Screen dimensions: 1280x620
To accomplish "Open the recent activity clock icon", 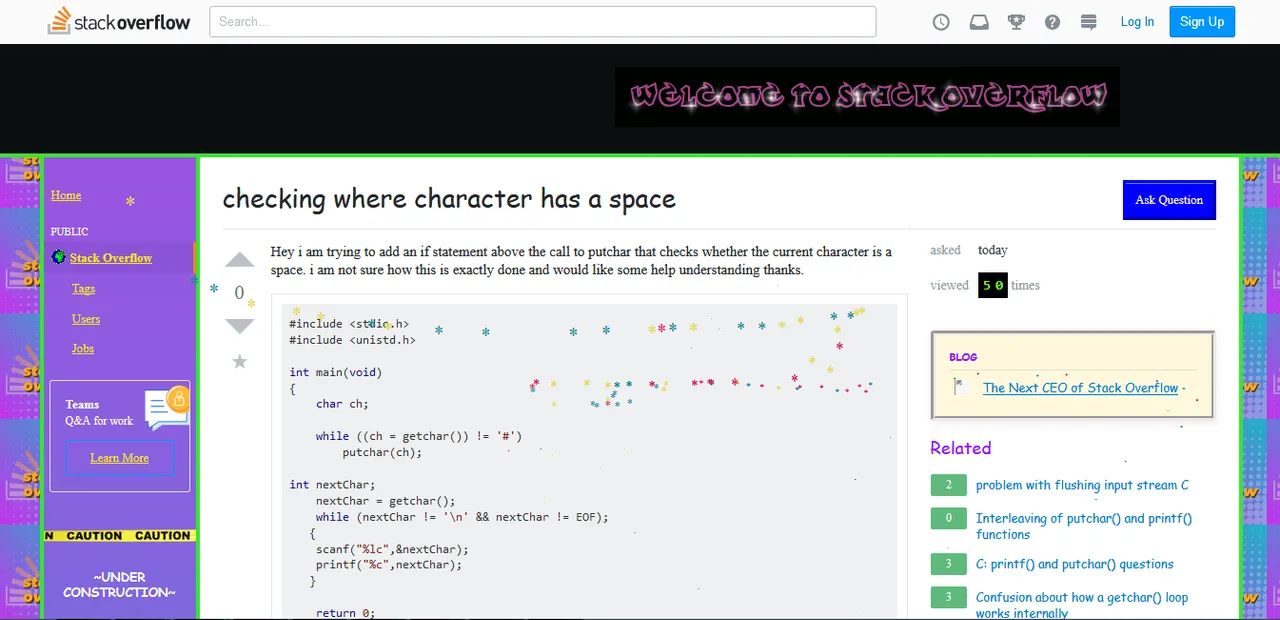I will (x=941, y=22).
